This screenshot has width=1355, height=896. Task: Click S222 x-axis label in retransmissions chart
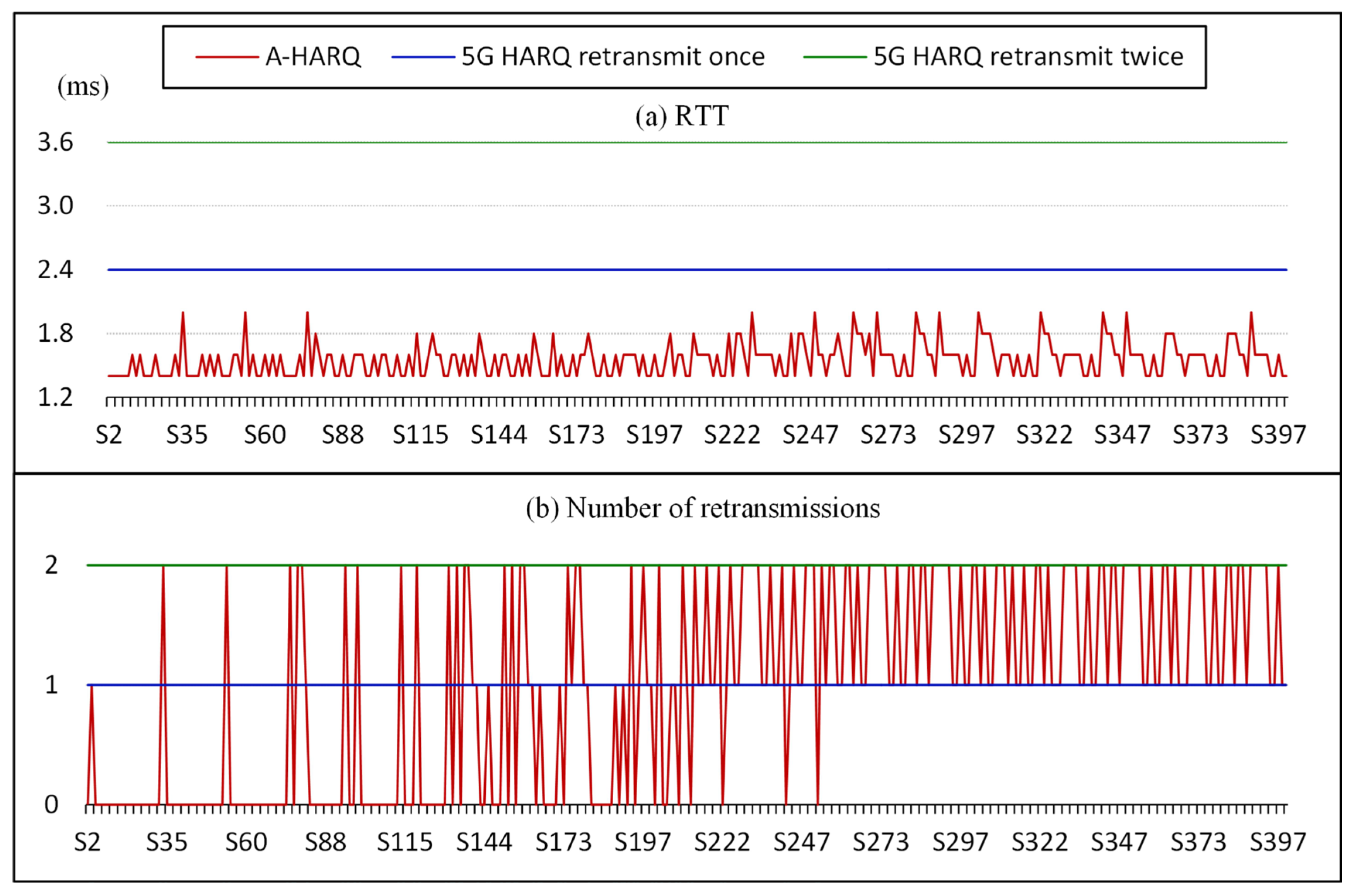coord(722,842)
